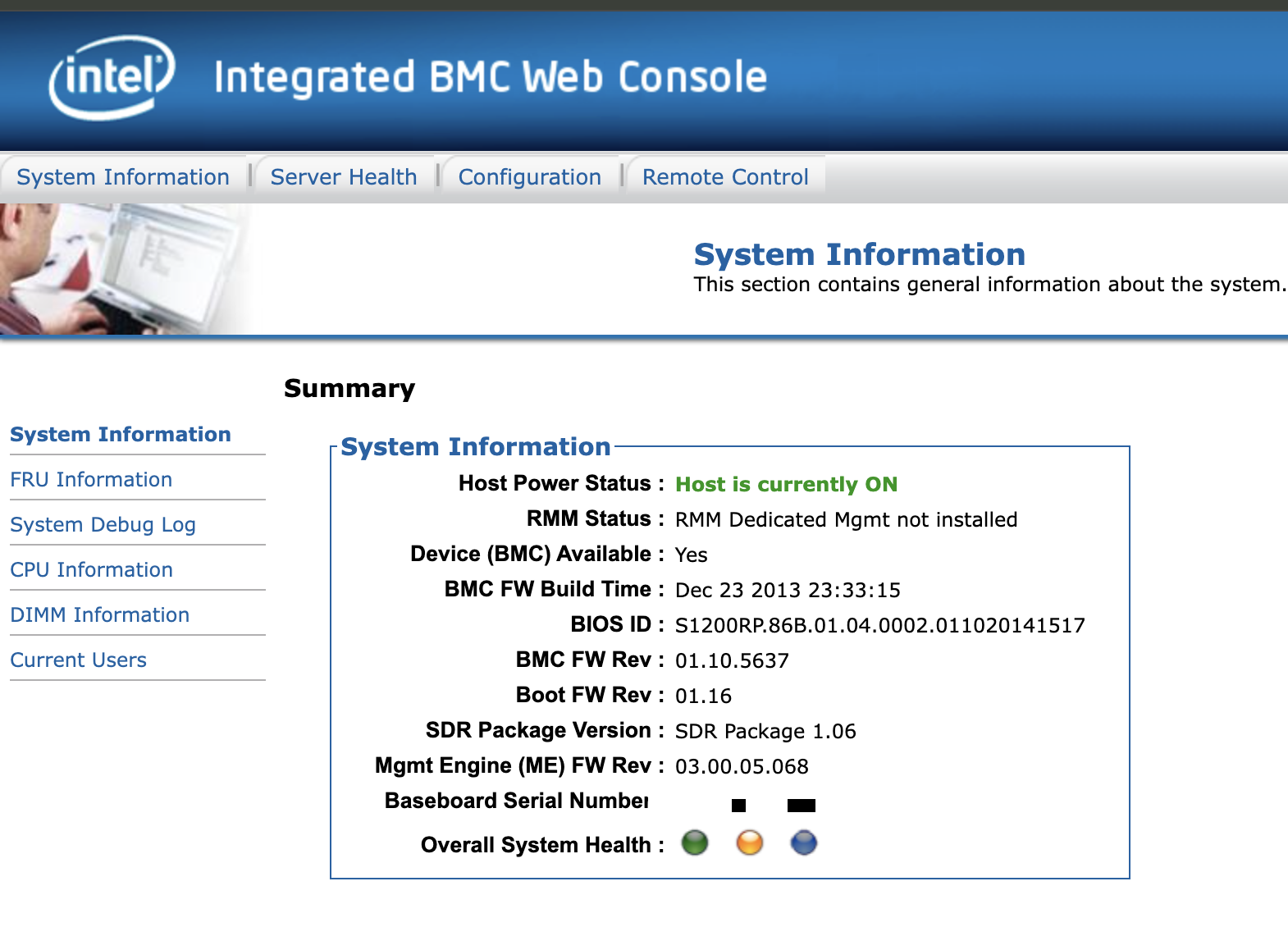Select System Information in the sidebar
Viewport: 1288px width, 927px height.
121,435
